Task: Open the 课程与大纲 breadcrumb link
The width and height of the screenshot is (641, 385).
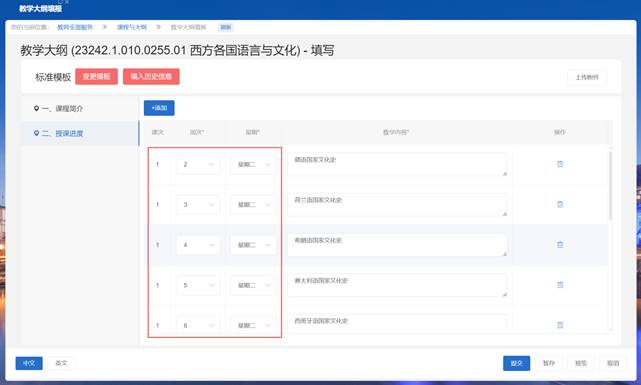Action: [132, 27]
